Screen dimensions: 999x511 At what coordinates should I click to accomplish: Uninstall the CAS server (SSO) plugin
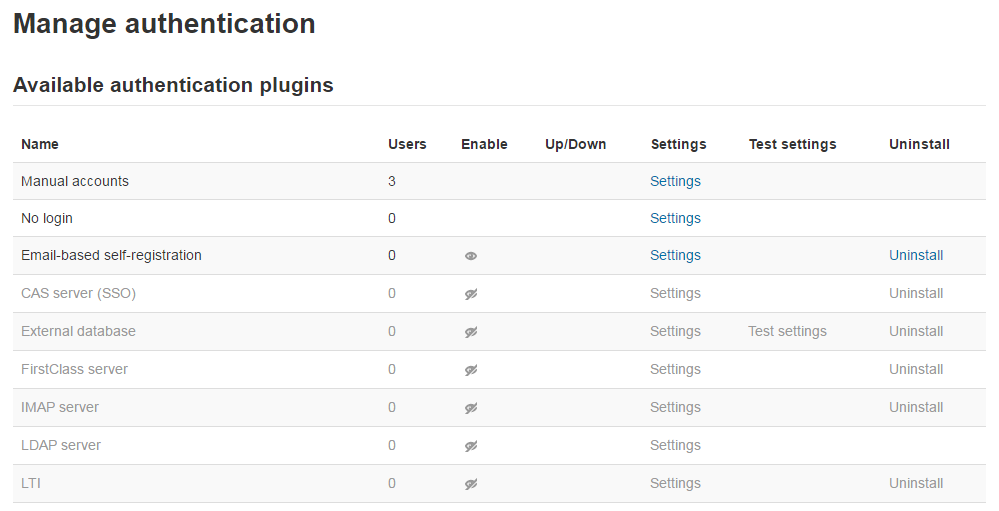[916, 293]
